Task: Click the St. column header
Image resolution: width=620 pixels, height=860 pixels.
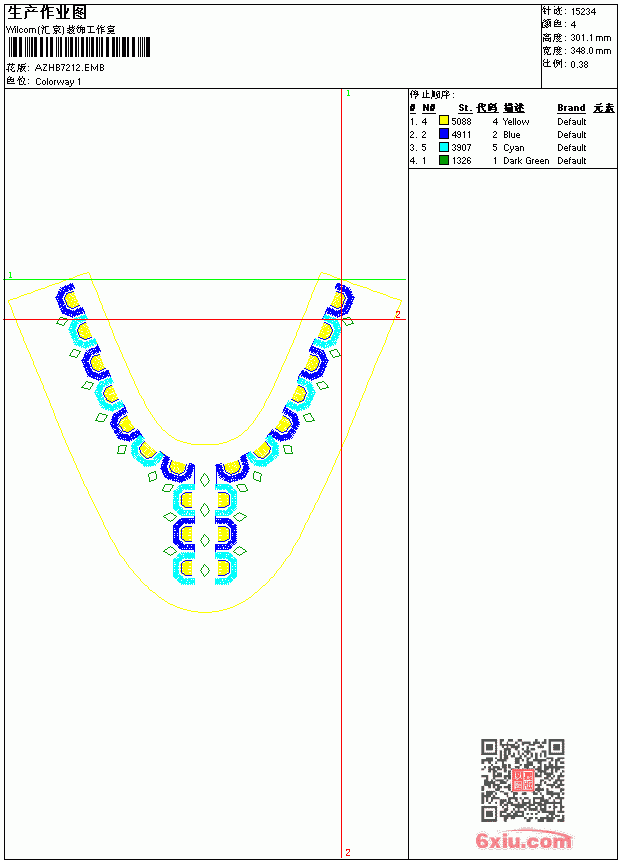Action: click(465, 108)
